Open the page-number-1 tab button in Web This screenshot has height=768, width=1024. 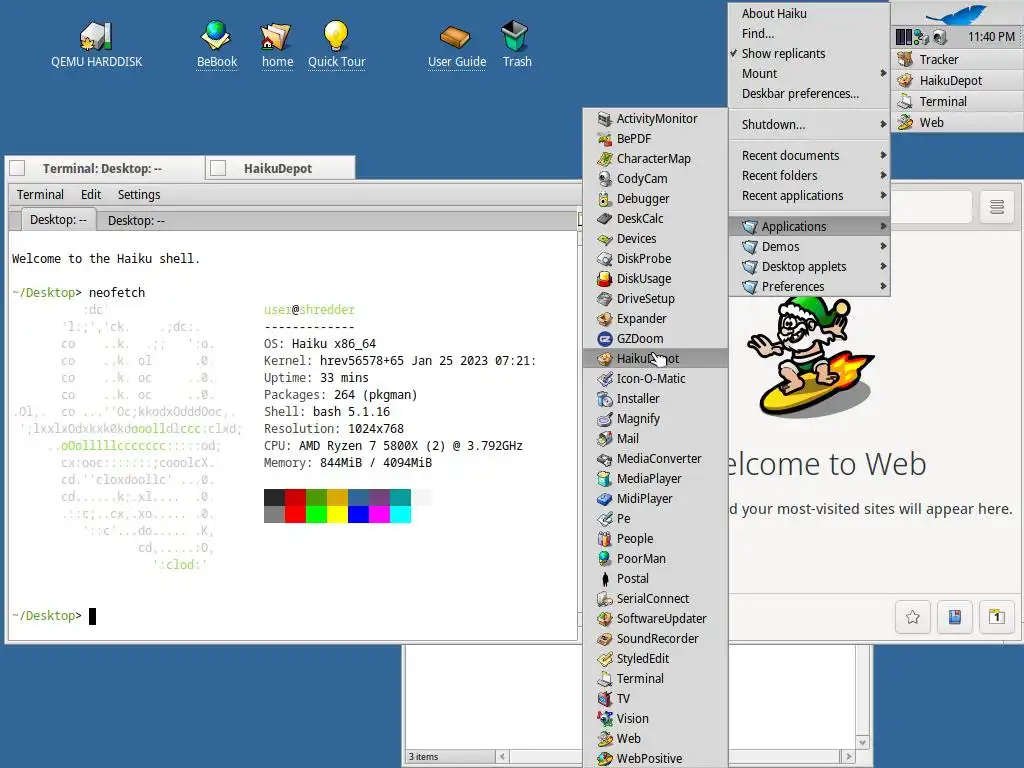click(997, 616)
